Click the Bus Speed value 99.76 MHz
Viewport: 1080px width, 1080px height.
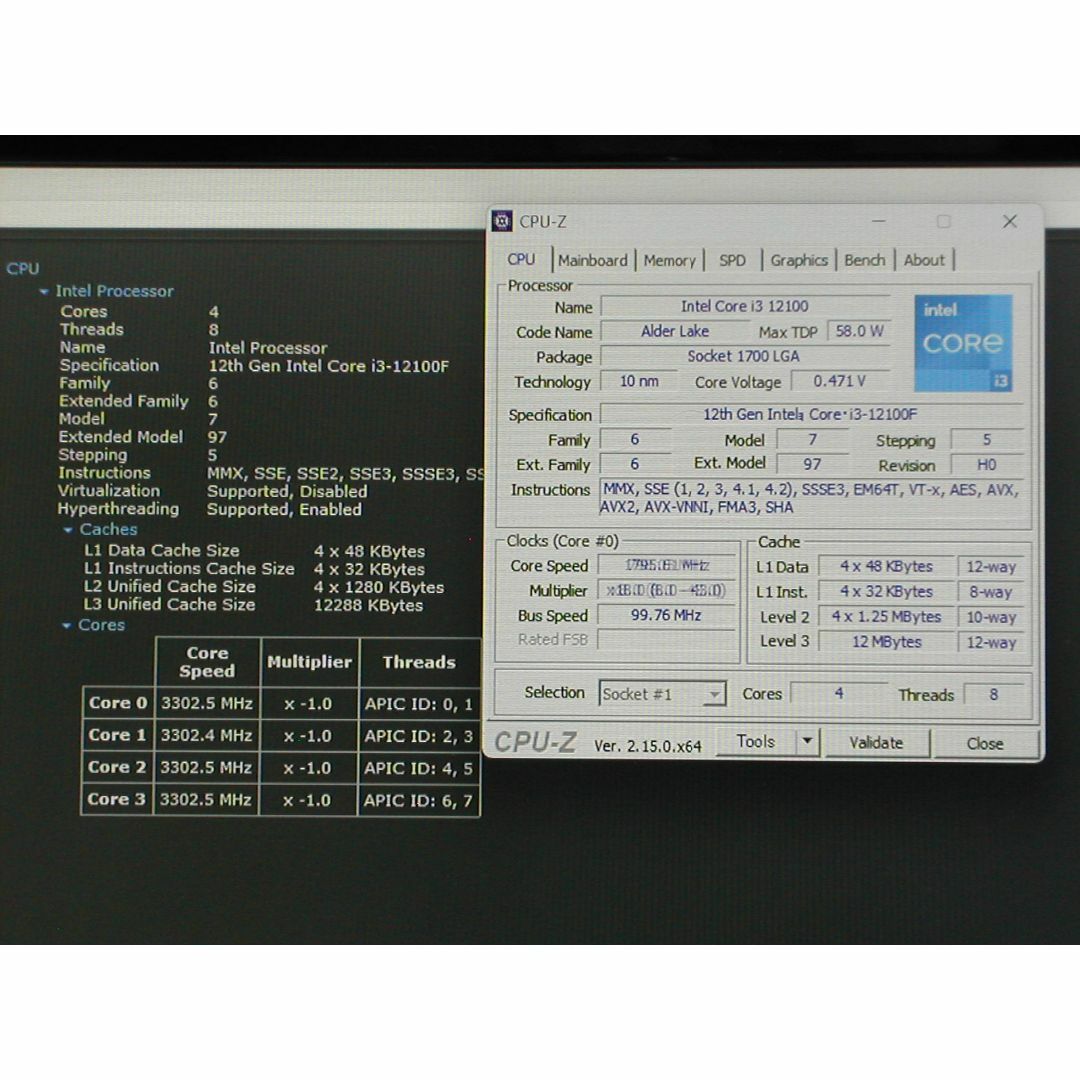666,615
